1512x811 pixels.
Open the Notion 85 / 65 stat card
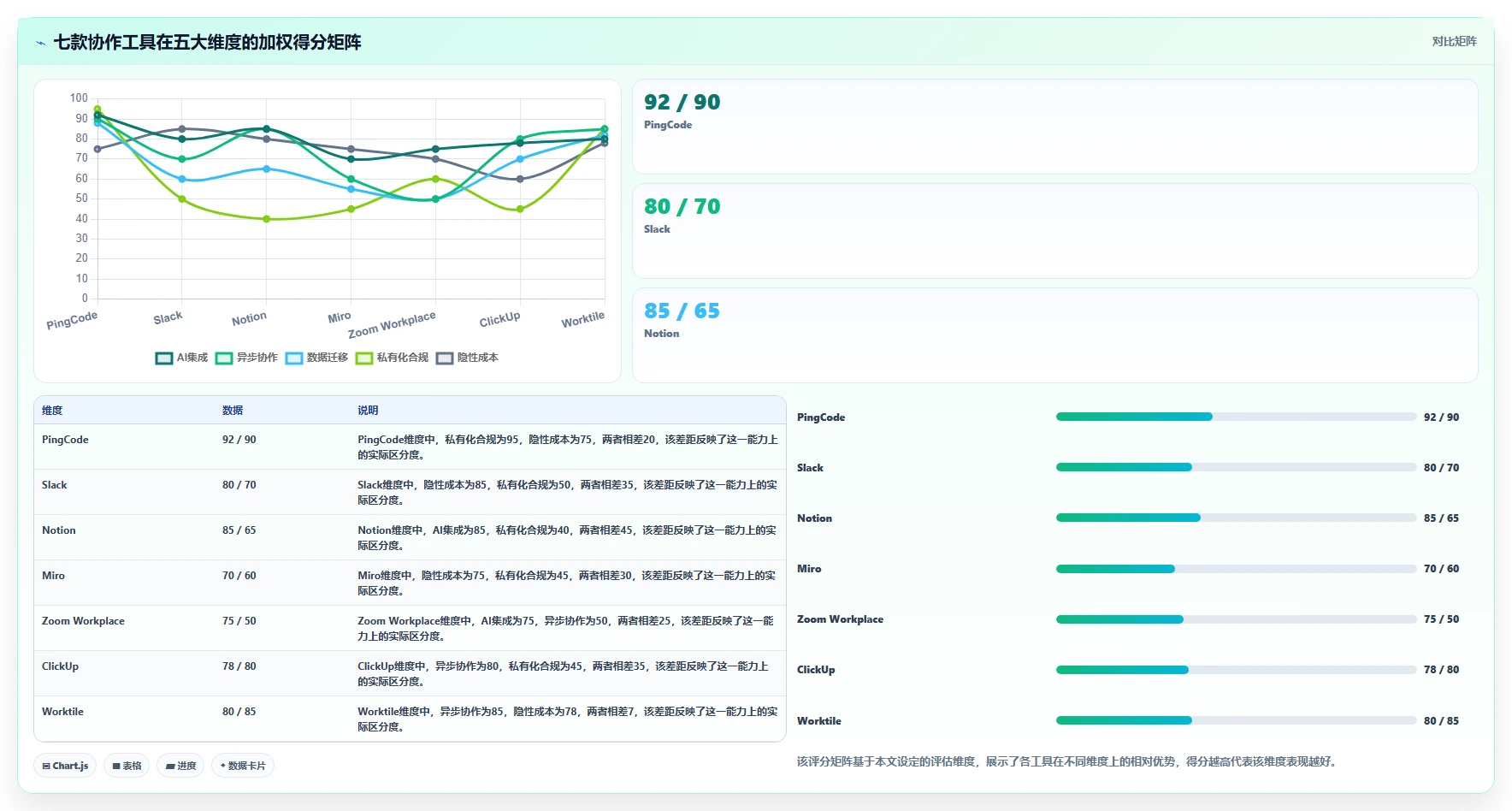[x=1054, y=335]
